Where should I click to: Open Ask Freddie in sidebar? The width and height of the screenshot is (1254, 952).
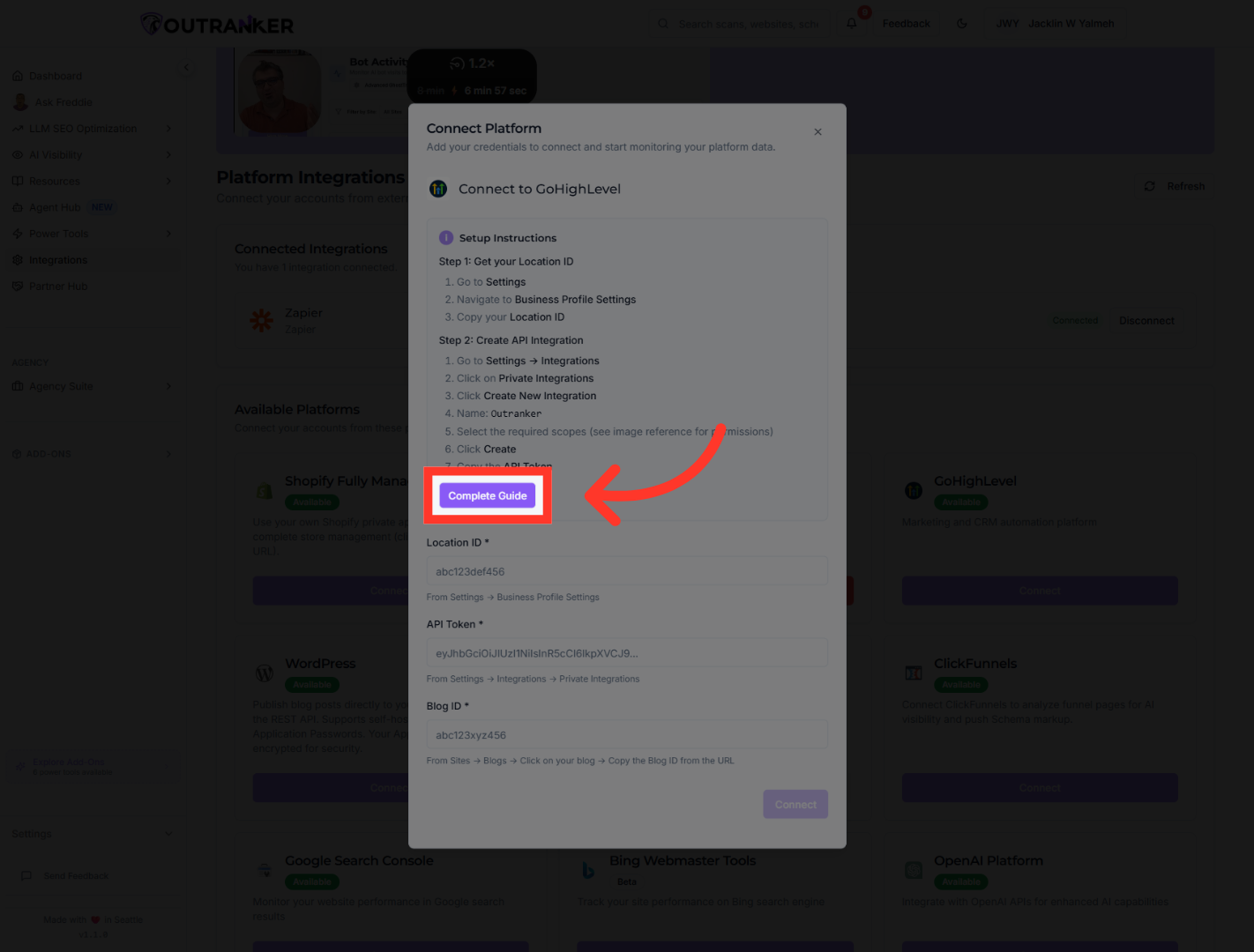(63, 102)
